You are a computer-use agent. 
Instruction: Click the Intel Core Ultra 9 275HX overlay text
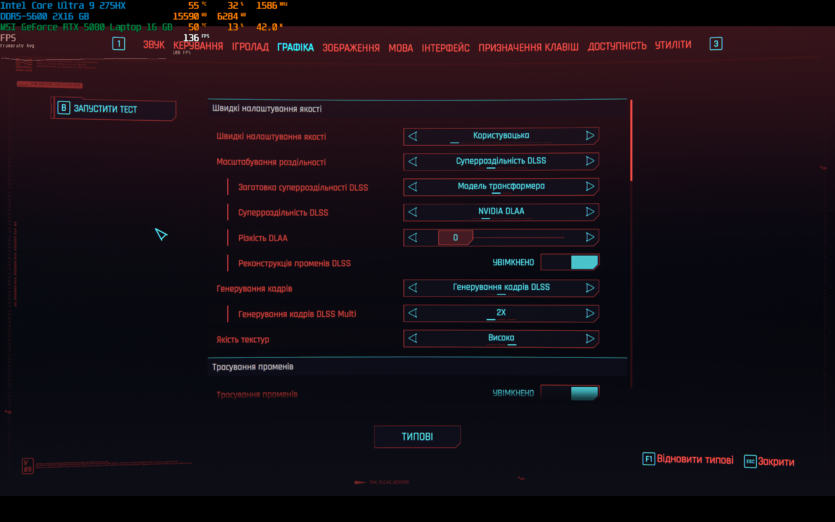coord(63,6)
